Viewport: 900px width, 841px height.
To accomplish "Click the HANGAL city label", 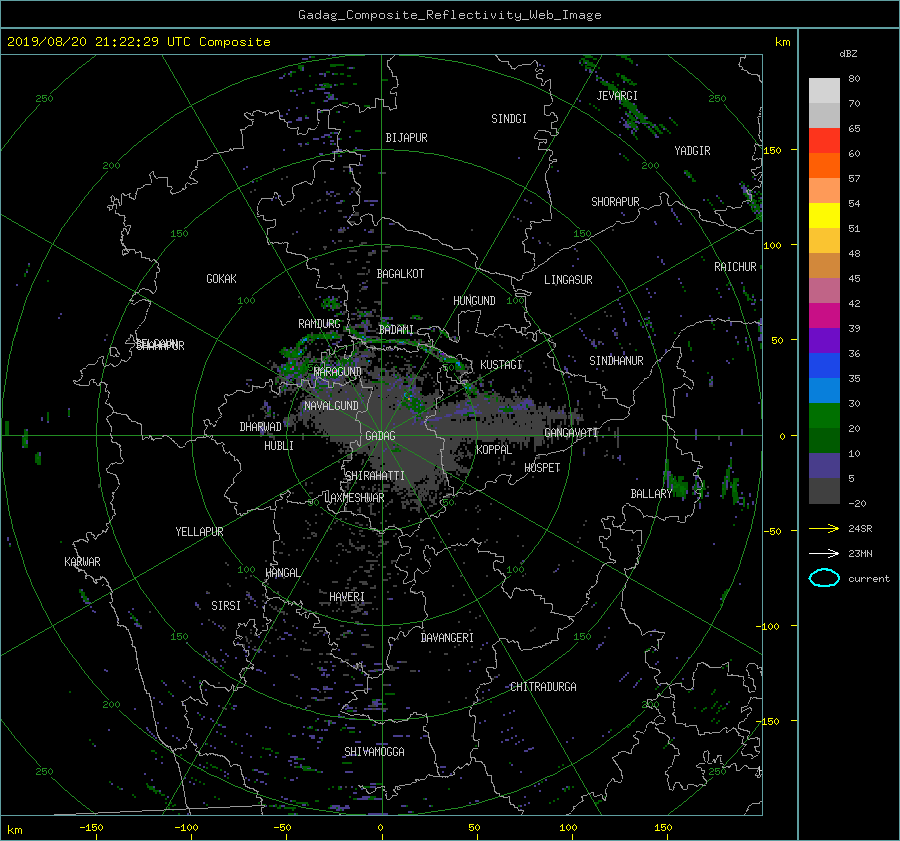I will [283, 573].
